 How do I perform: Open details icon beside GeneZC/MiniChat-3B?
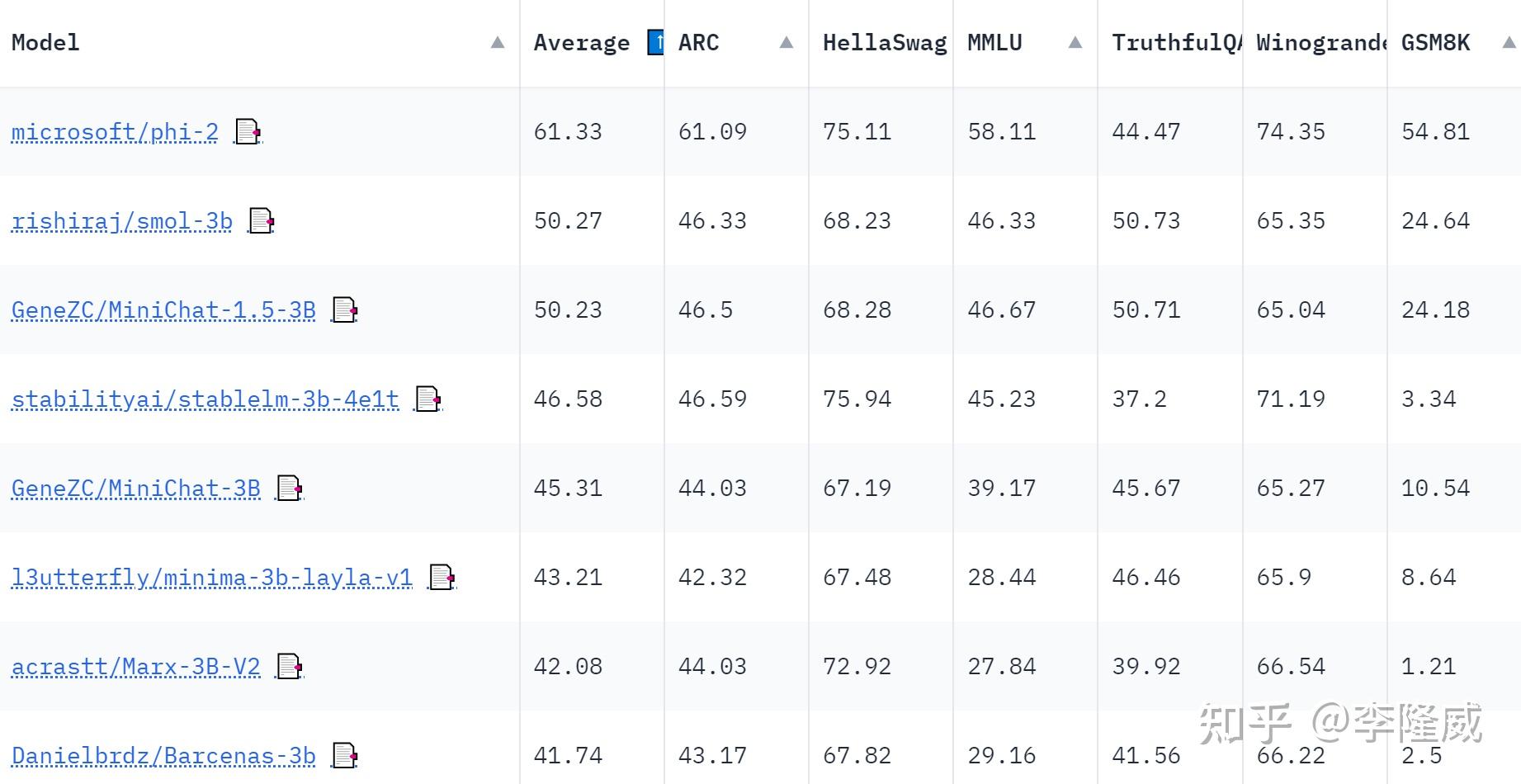click(x=289, y=489)
